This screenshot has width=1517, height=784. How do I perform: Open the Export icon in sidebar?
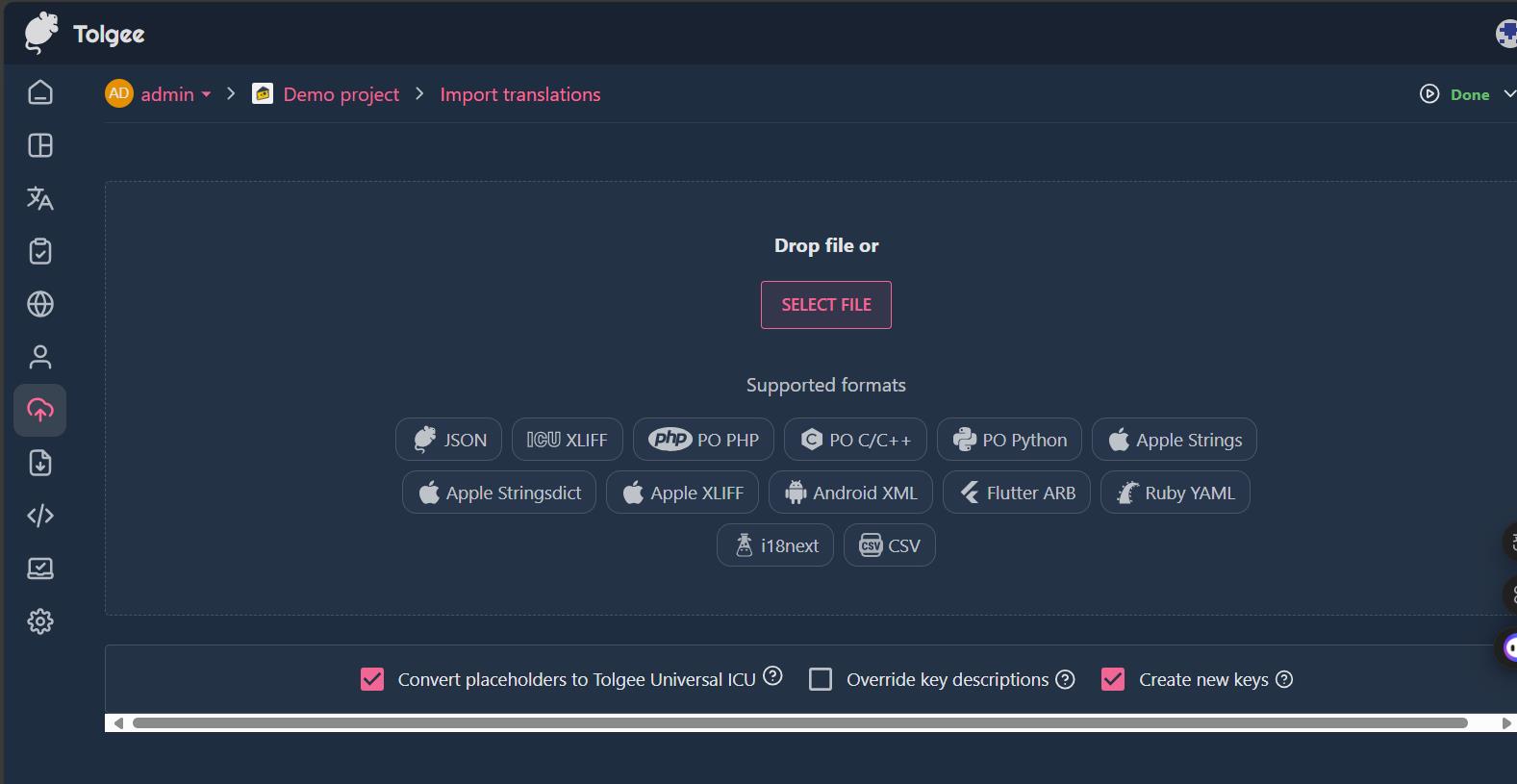(x=39, y=463)
